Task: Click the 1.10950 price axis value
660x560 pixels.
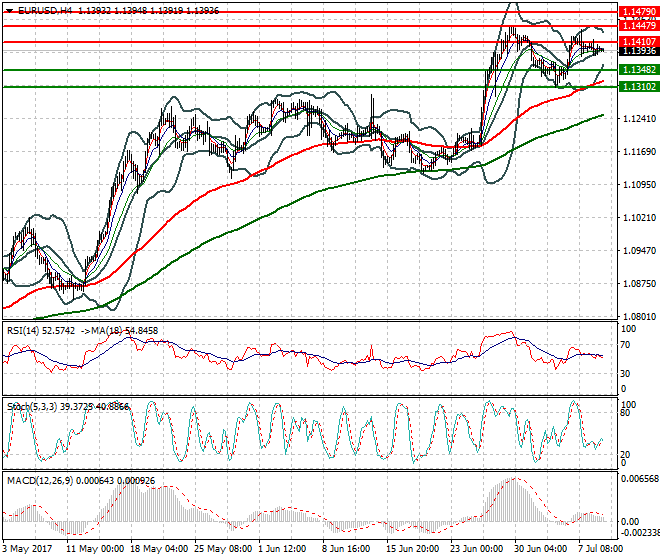Action: [639, 184]
